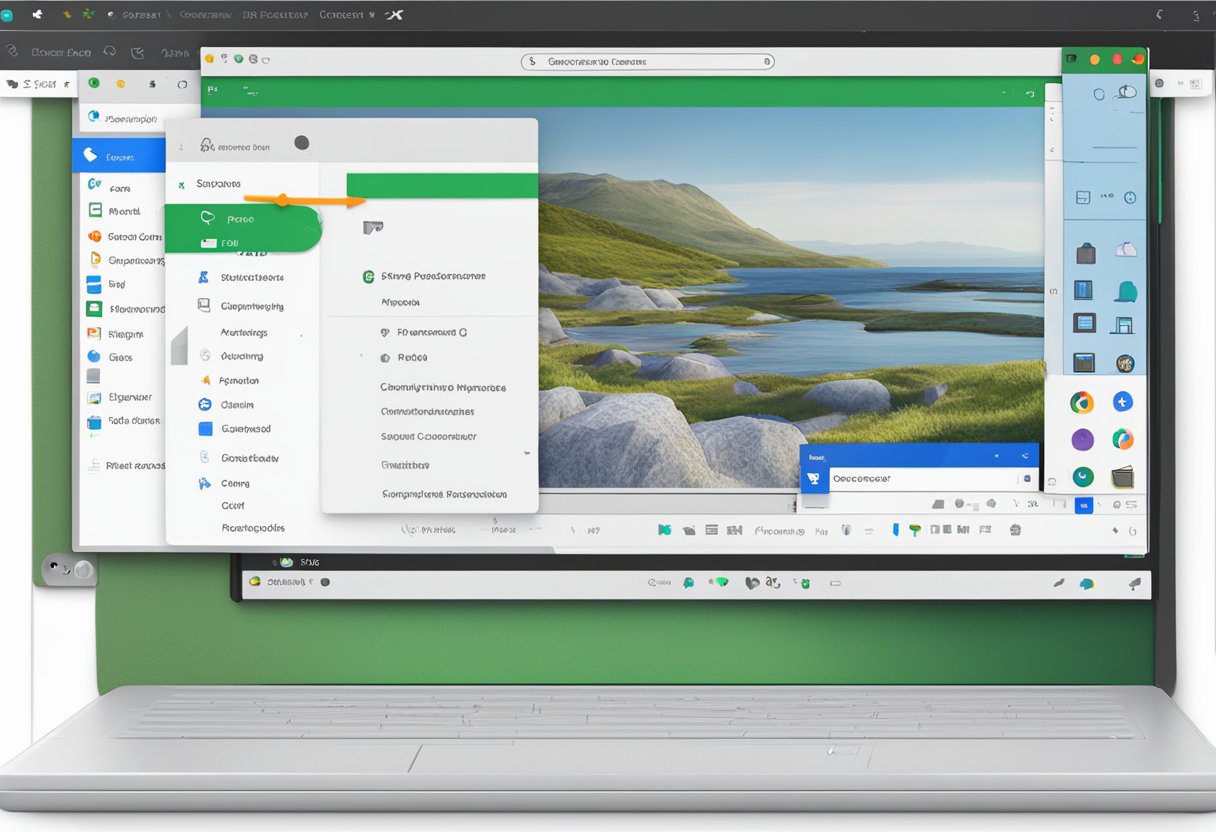Open the chevron at the end of the highlighted row

click(527, 453)
